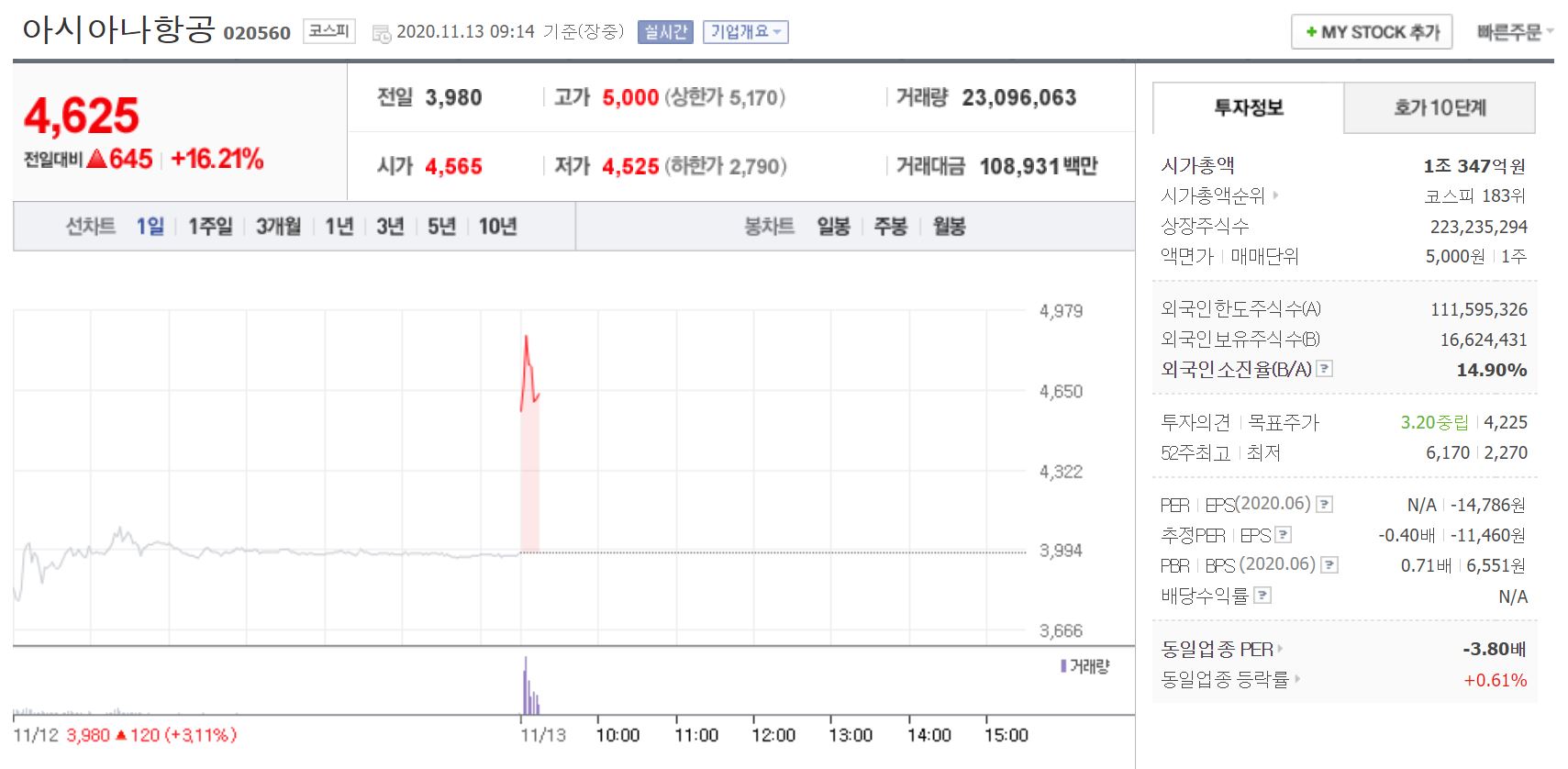1568x769 pixels.
Task: Open the 기업개요 dropdown
Action: (x=745, y=32)
